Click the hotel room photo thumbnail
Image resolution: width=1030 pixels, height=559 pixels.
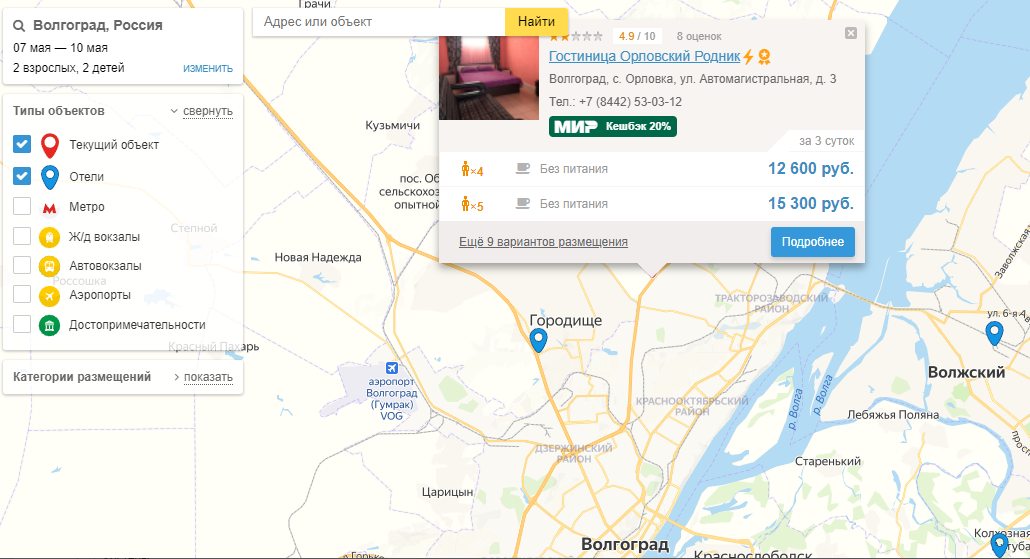(489, 78)
